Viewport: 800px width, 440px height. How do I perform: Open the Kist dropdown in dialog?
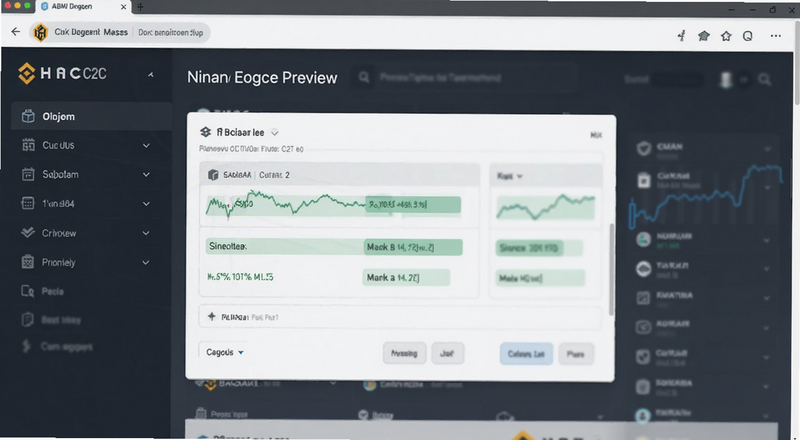[x=509, y=176]
